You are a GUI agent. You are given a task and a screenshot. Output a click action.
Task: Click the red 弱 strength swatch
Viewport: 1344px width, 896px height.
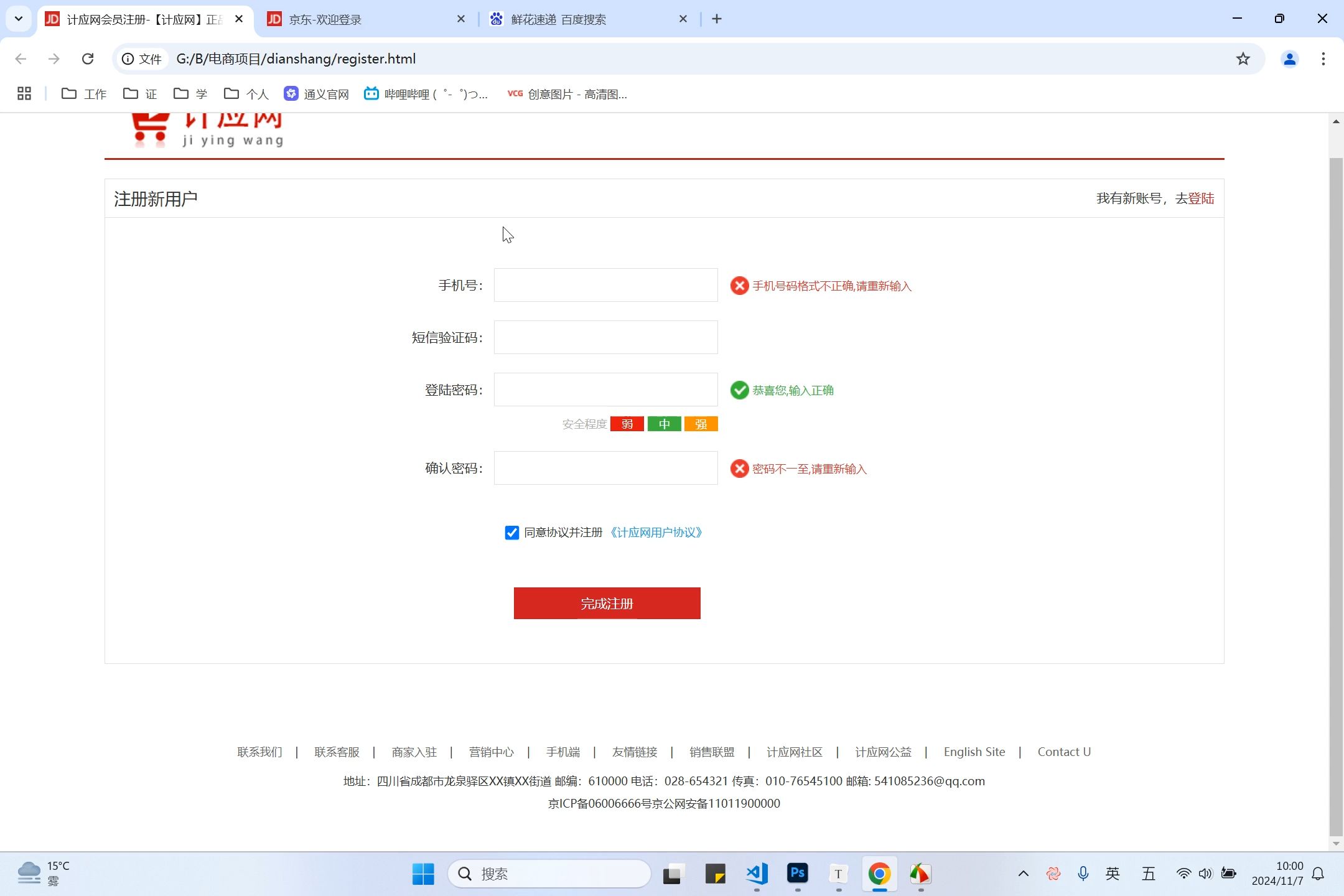click(627, 424)
